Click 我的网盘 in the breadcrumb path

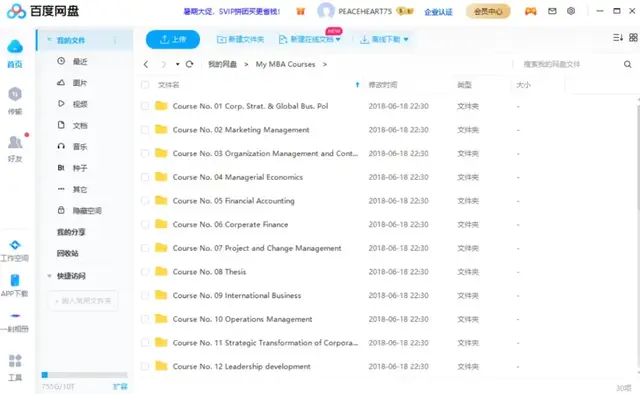[222, 64]
